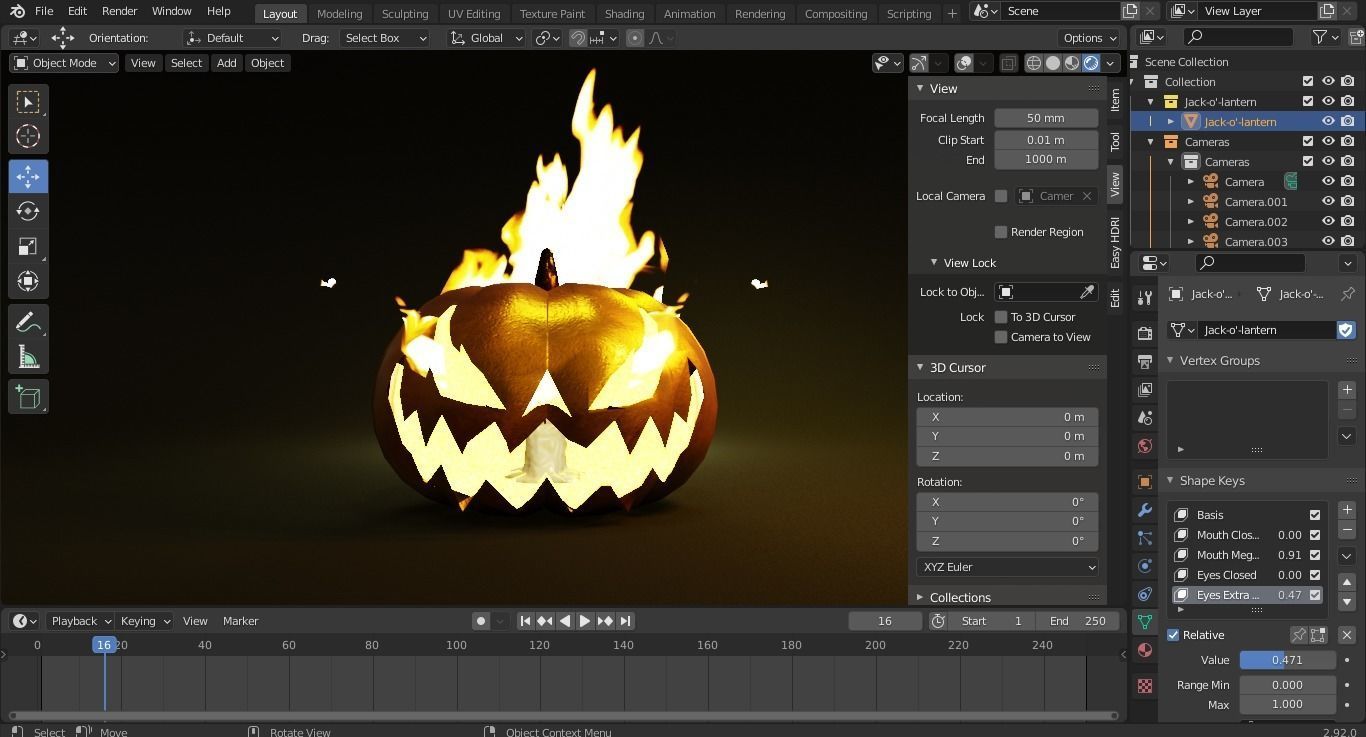
Task: Open Keying popover
Action: (x=145, y=621)
